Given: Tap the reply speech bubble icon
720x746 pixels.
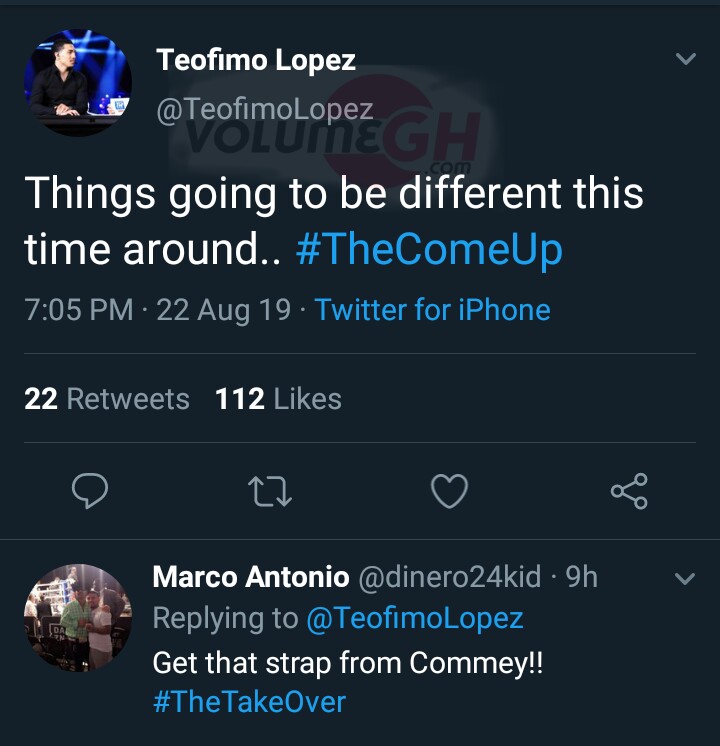Looking at the screenshot, I should point(91,491).
